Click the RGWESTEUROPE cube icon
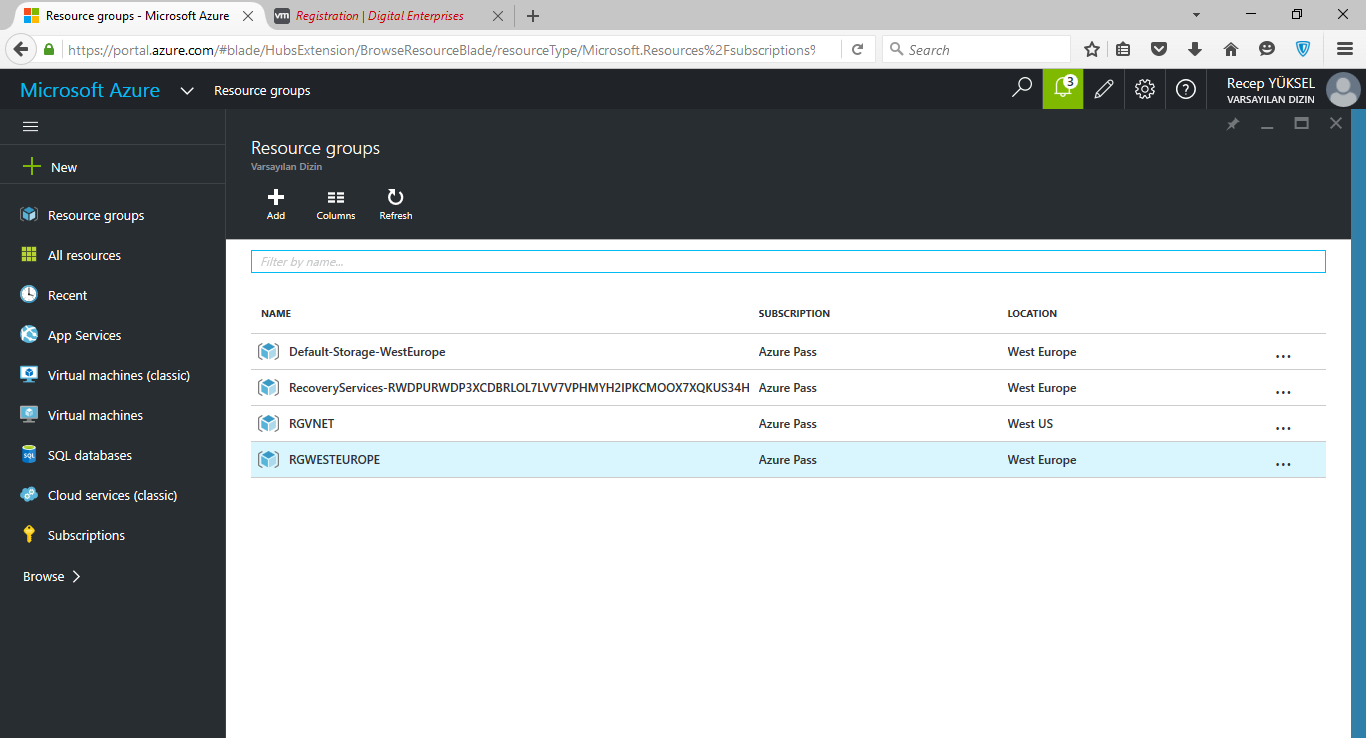The width and height of the screenshot is (1366, 738). pos(268,460)
